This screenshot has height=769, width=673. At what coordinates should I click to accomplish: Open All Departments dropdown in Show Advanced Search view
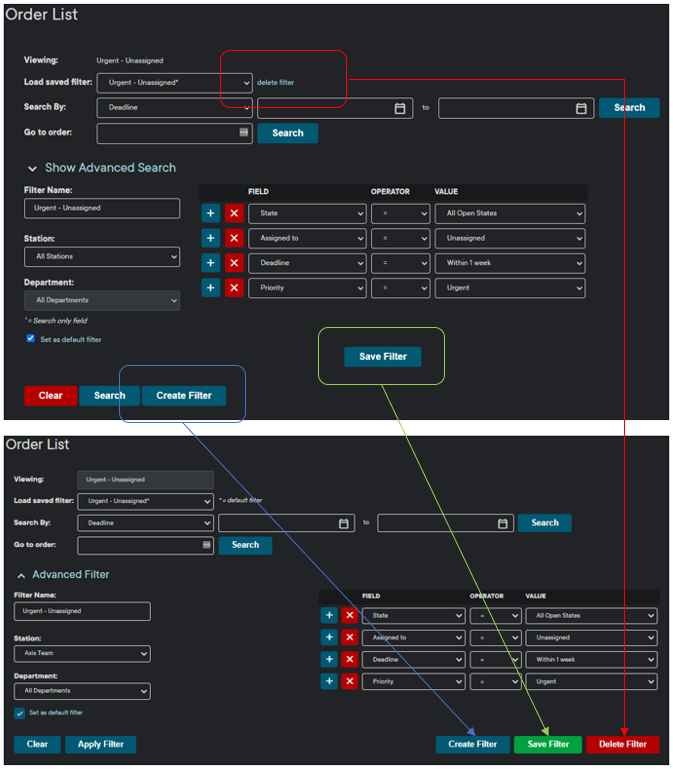click(x=102, y=300)
